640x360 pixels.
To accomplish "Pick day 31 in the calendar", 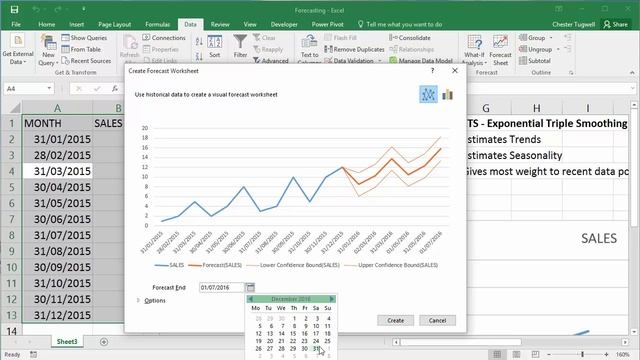I will pos(316,349).
